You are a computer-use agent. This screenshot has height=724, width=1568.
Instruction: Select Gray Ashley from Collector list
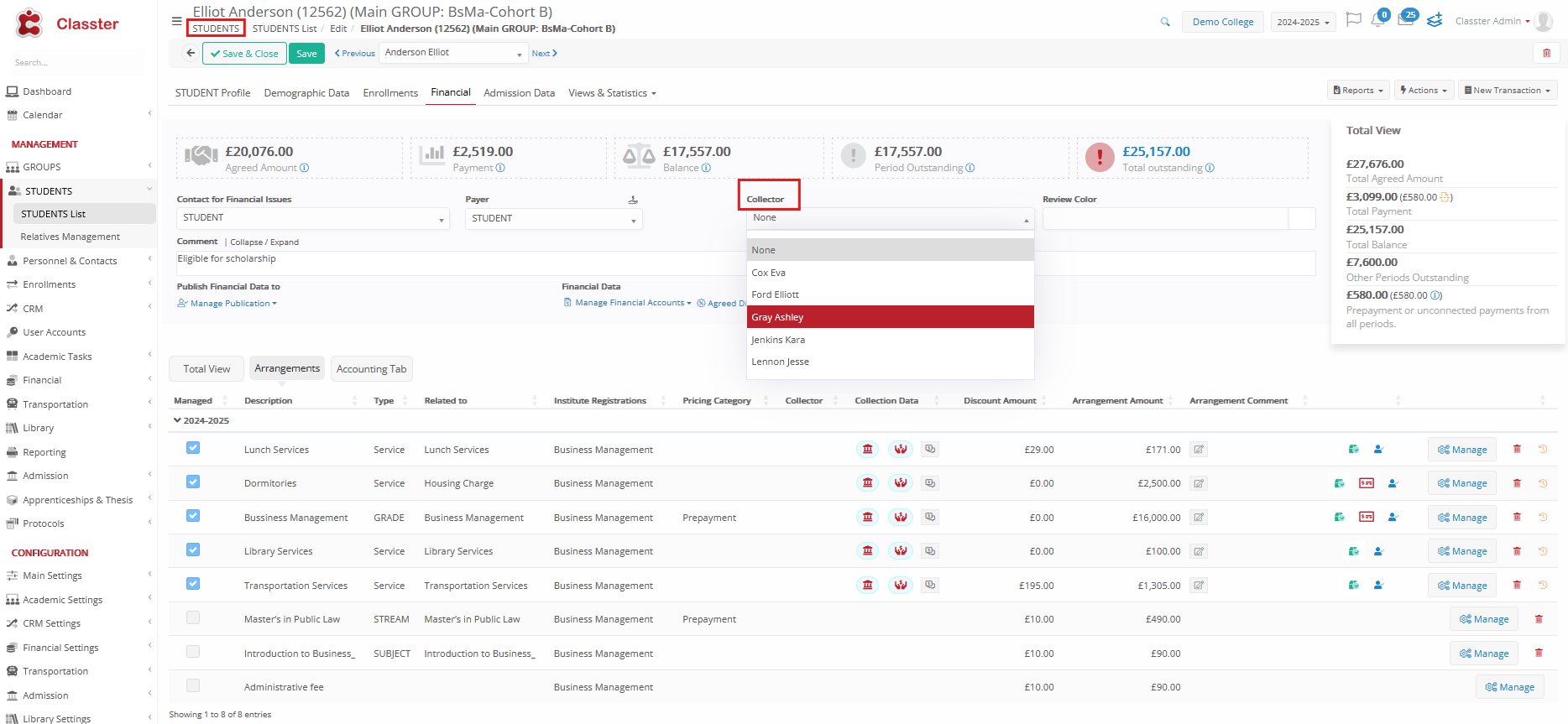(x=890, y=317)
